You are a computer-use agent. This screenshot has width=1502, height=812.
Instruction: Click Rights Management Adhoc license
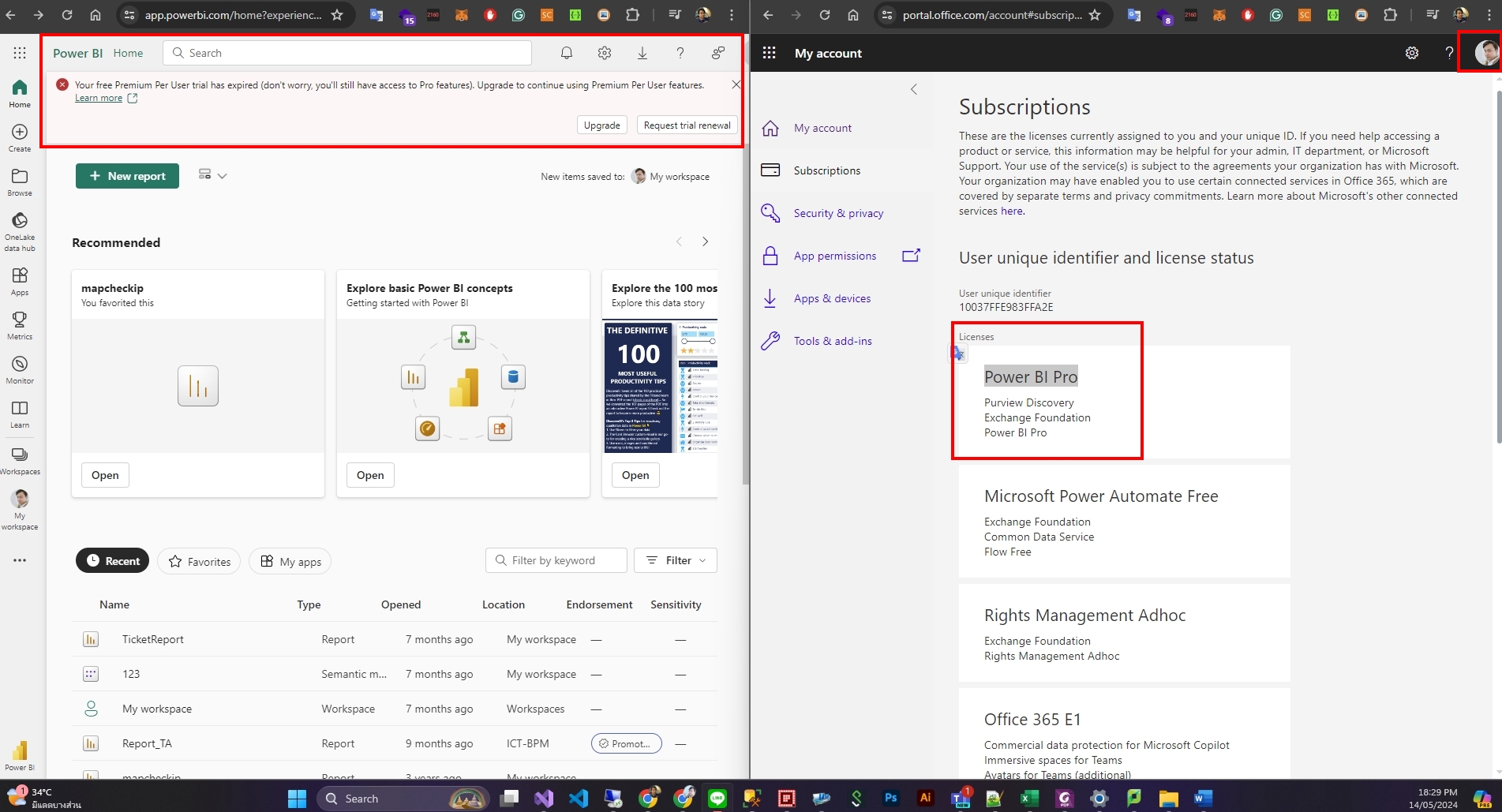coord(1084,616)
